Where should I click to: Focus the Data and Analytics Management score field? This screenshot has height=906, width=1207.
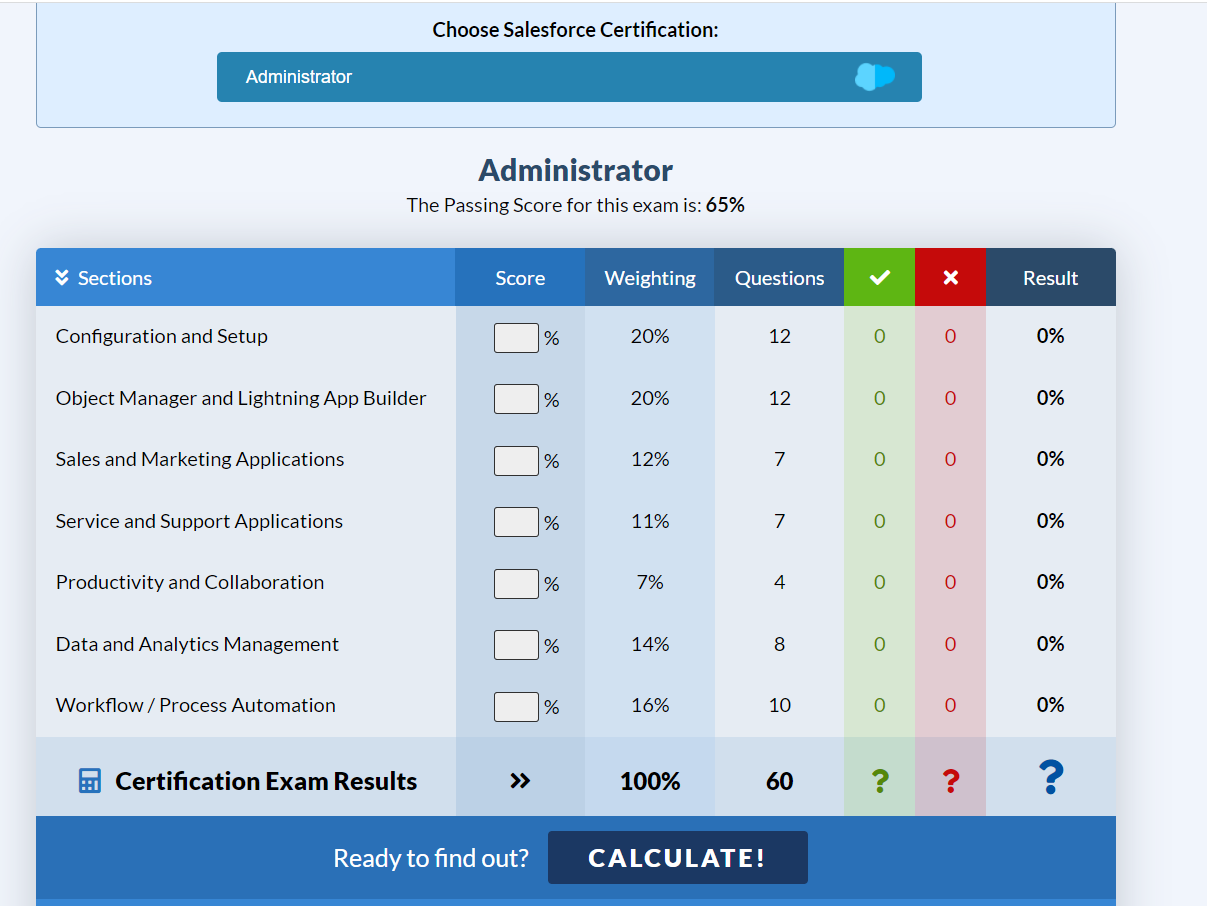click(x=516, y=645)
